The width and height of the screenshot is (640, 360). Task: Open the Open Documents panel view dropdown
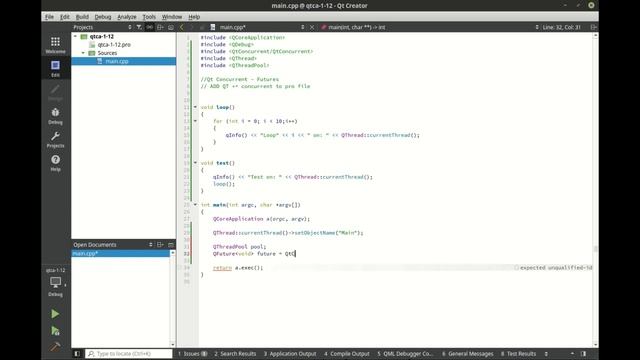(151, 244)
